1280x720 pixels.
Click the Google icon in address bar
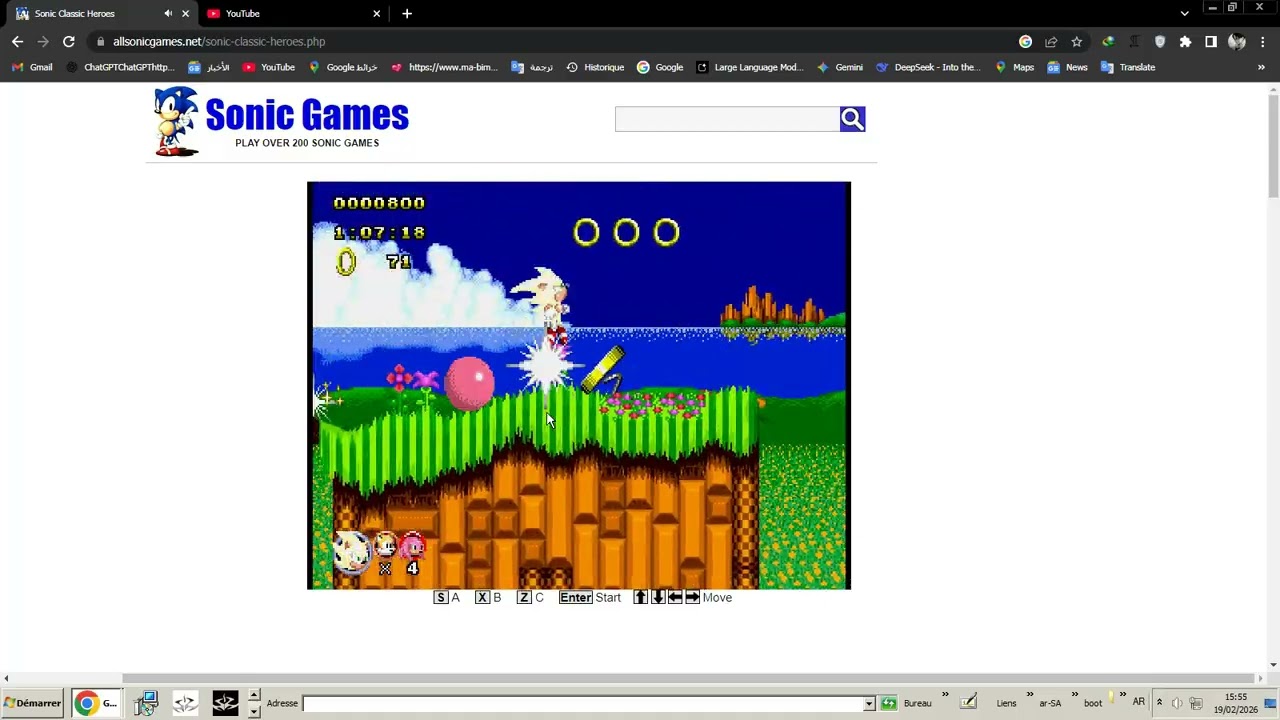click(1025, 41)
